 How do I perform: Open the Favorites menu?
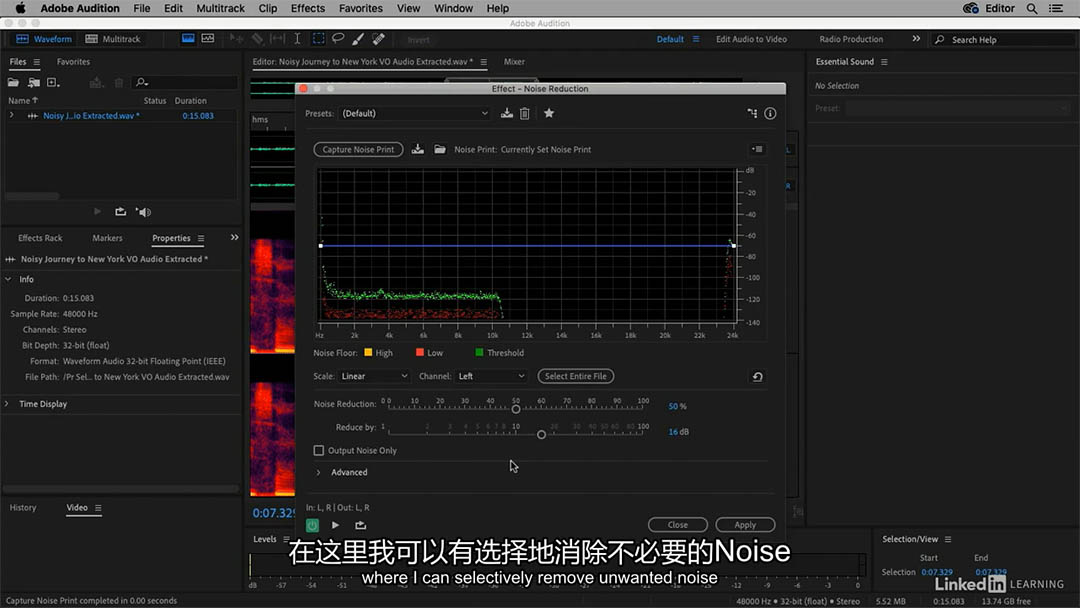(360, 8)
